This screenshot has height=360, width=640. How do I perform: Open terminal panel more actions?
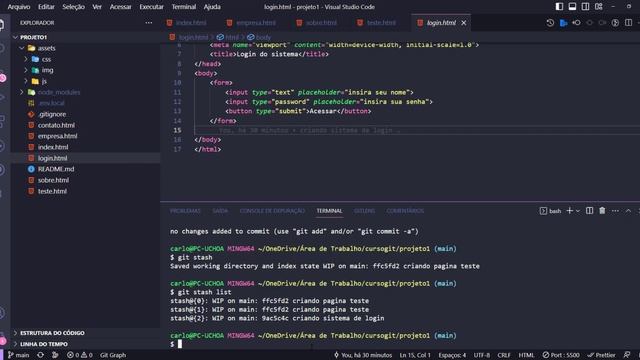(x=615, y=211)
